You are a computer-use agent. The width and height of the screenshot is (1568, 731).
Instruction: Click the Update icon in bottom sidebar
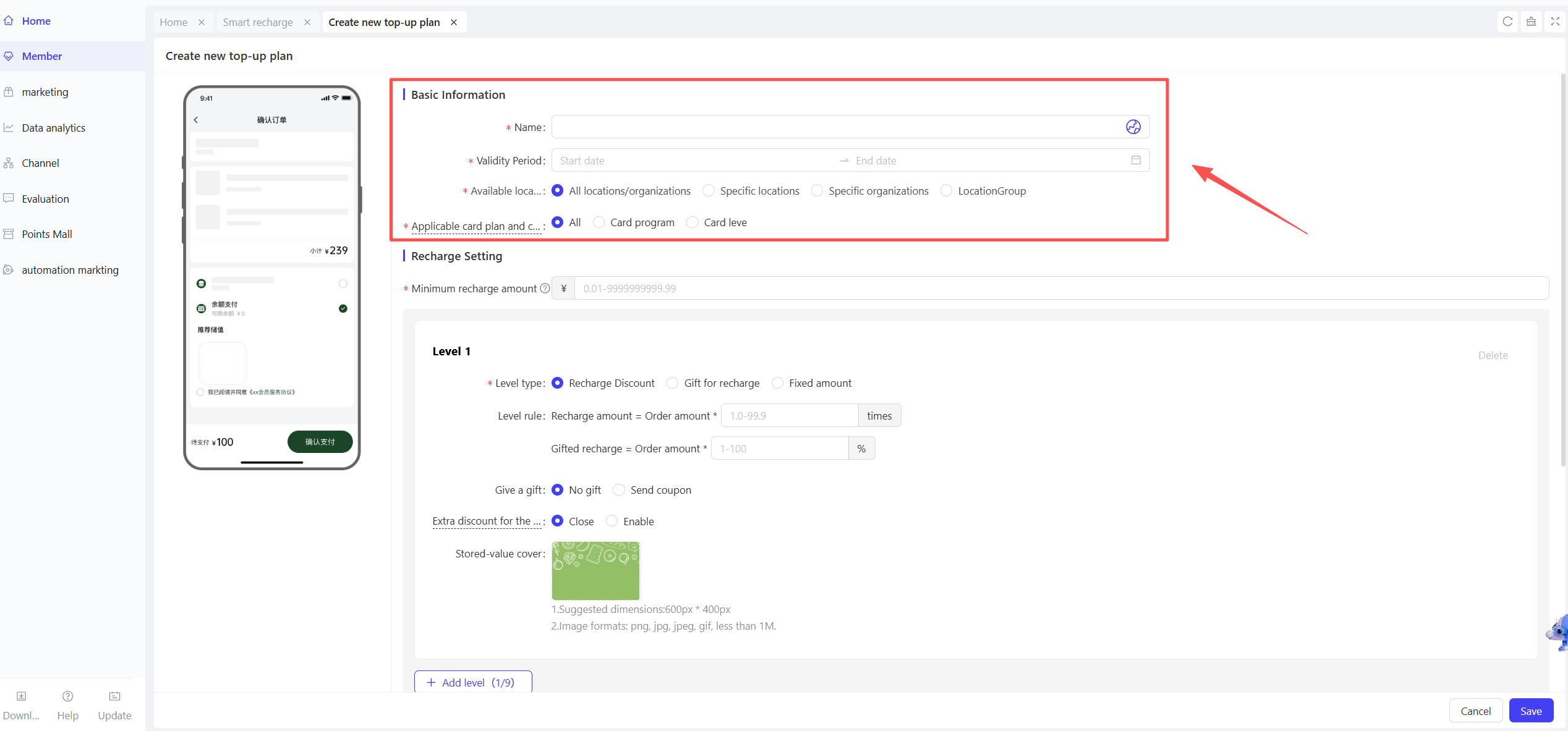tap(114, 696)
